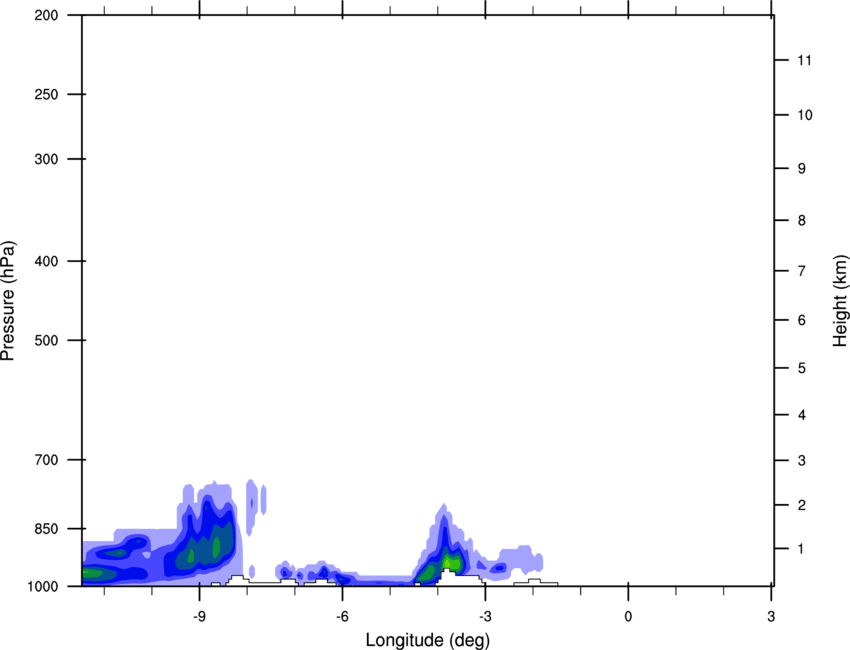Pick height tick label 6

[802, 320]
